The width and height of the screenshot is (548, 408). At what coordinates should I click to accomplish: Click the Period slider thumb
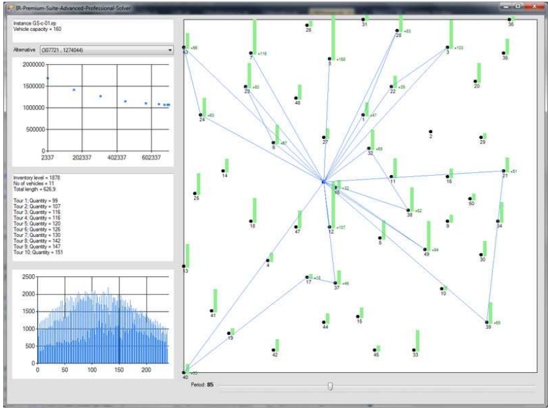click(330, 386)
